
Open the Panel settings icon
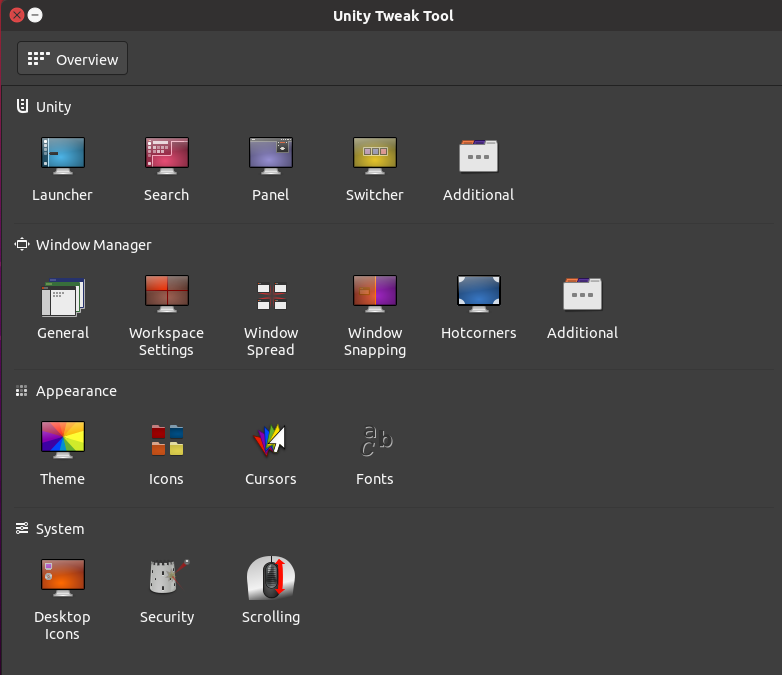pyautogui.click(x=271, y=156)
